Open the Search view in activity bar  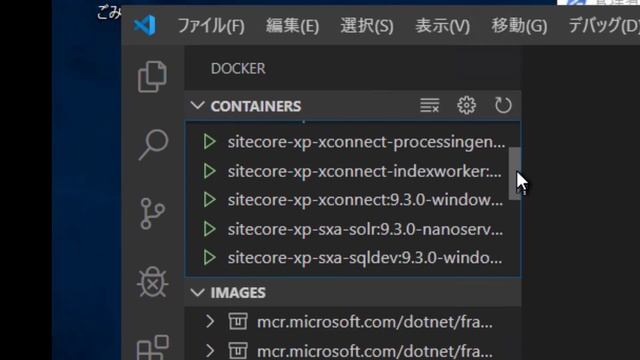click(x=153, y=145)
